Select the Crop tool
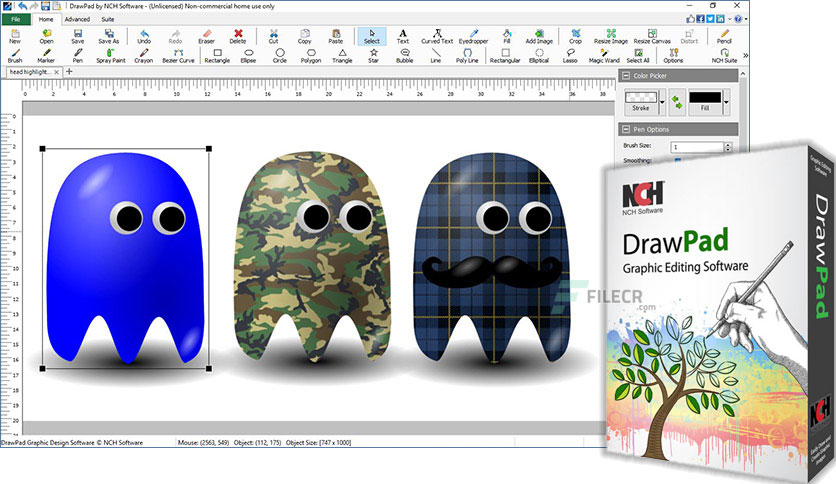The height and width of the screenshot is (484, 836). (575, 36)
